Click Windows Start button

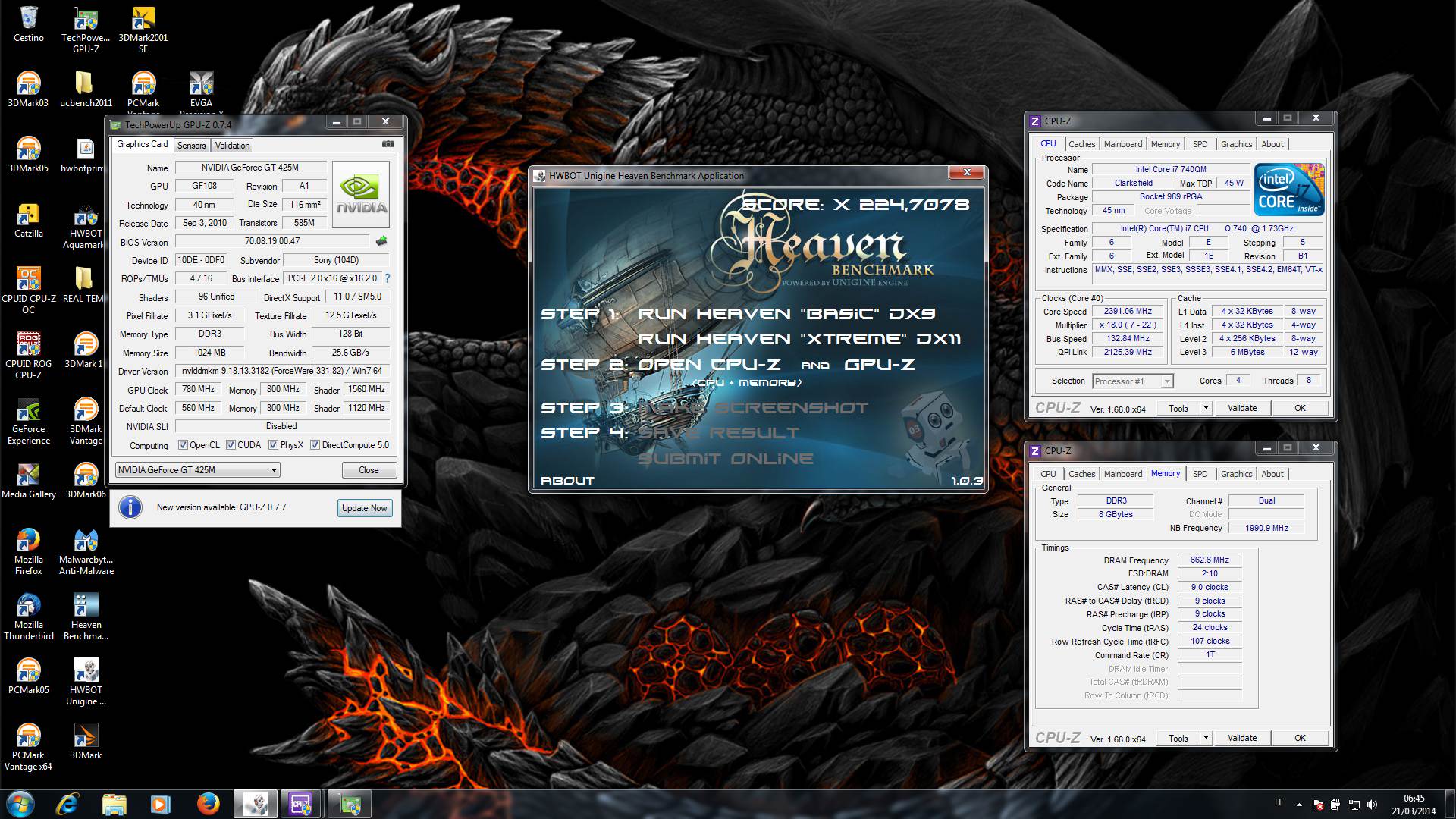[x=20, y=804]
